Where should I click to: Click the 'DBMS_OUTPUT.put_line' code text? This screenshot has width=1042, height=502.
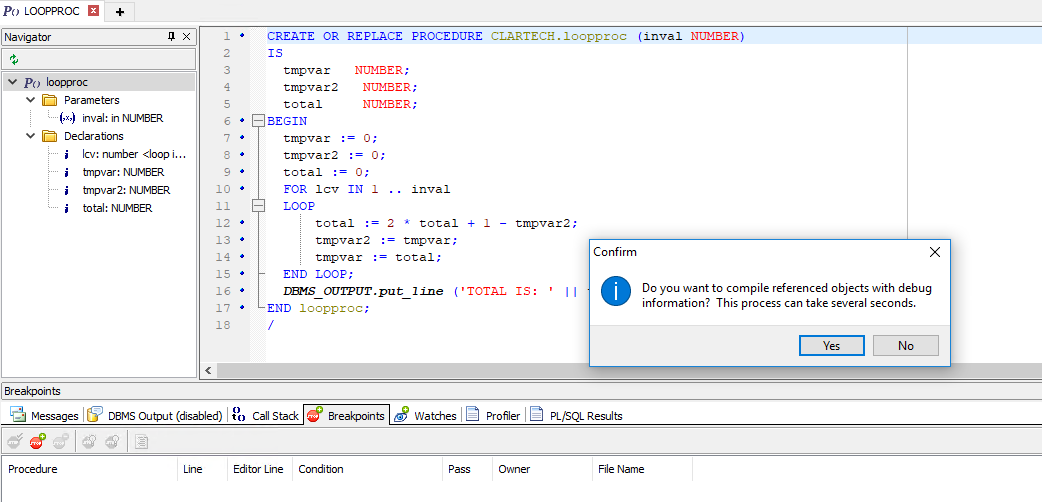363,291
